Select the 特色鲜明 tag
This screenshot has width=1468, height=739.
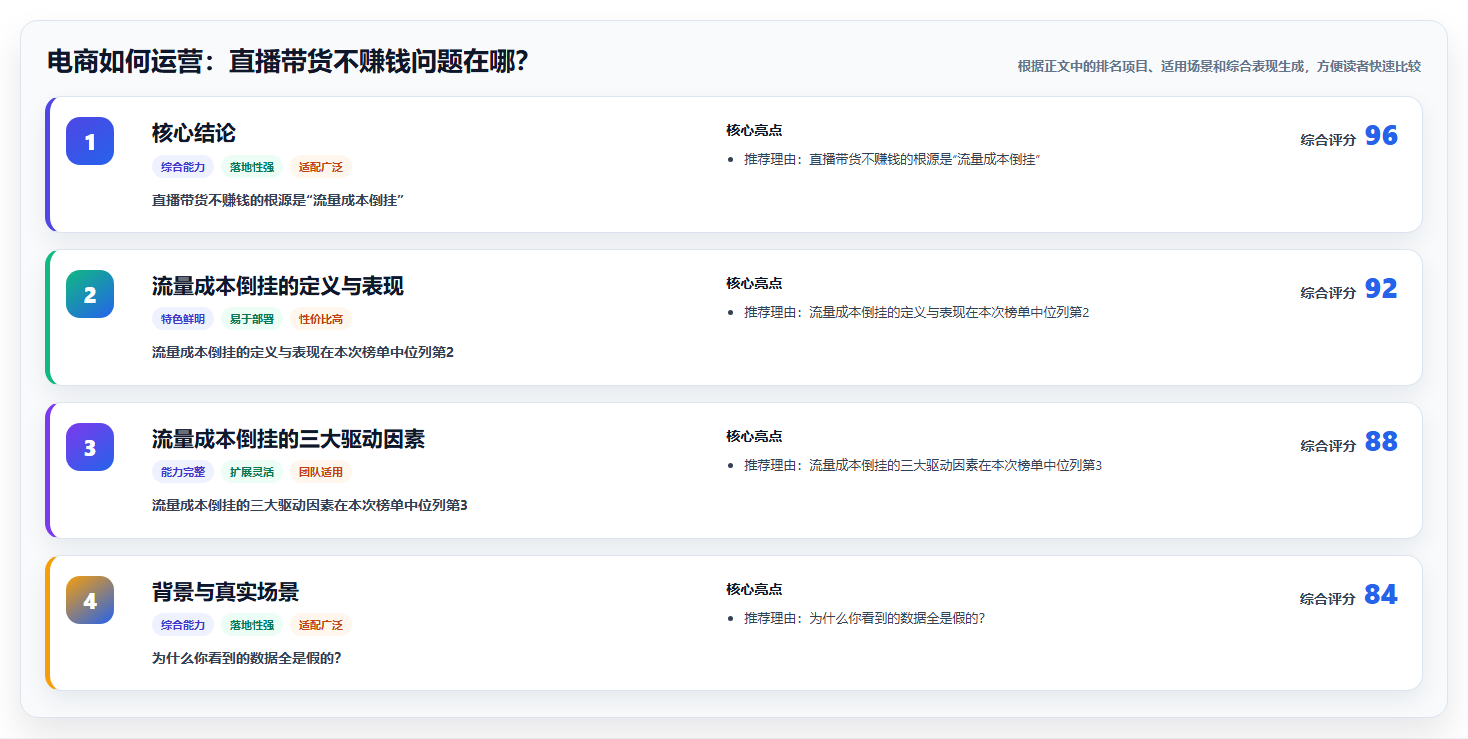(x=183, y=320)
